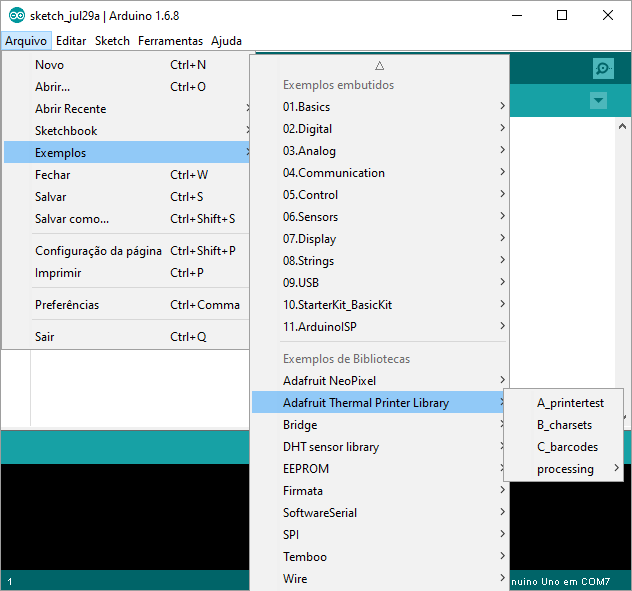The image size is (632, 591).
Task: Select the Exemplos menu entry
Action: 127,152
